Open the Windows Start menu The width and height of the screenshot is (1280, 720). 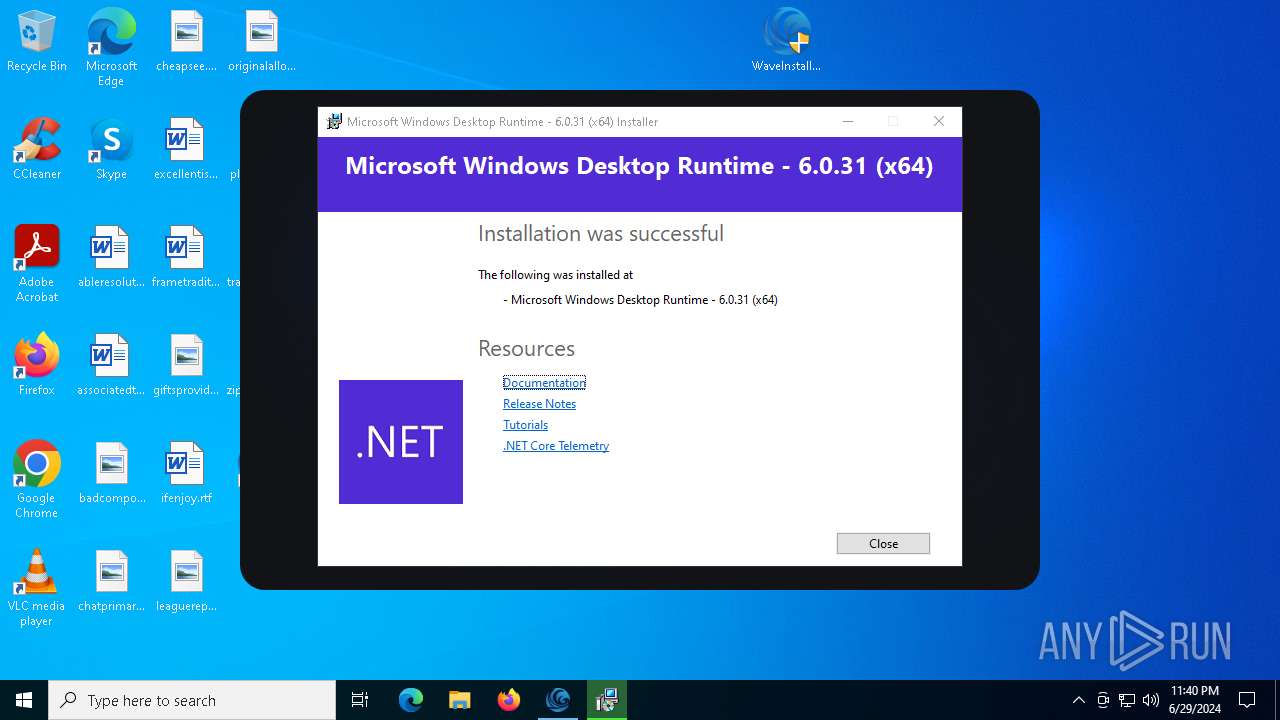[24, 700]
